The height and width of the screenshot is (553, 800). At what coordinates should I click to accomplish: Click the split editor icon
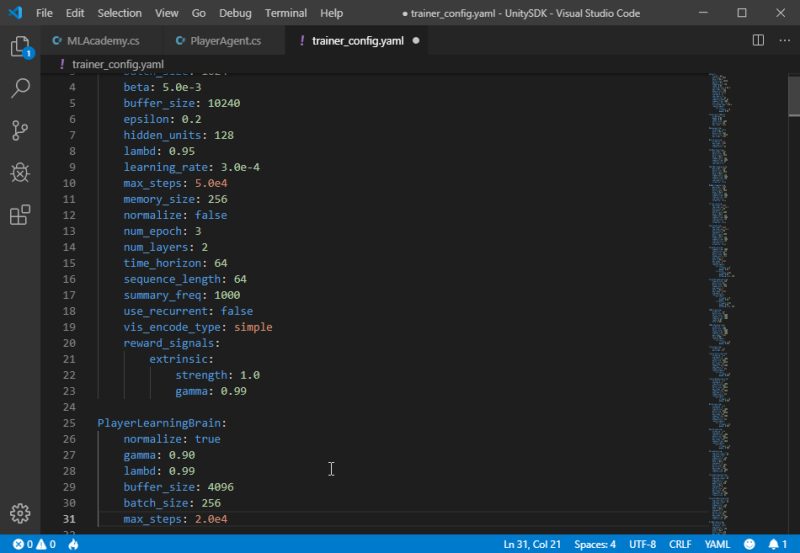point(758,41)
